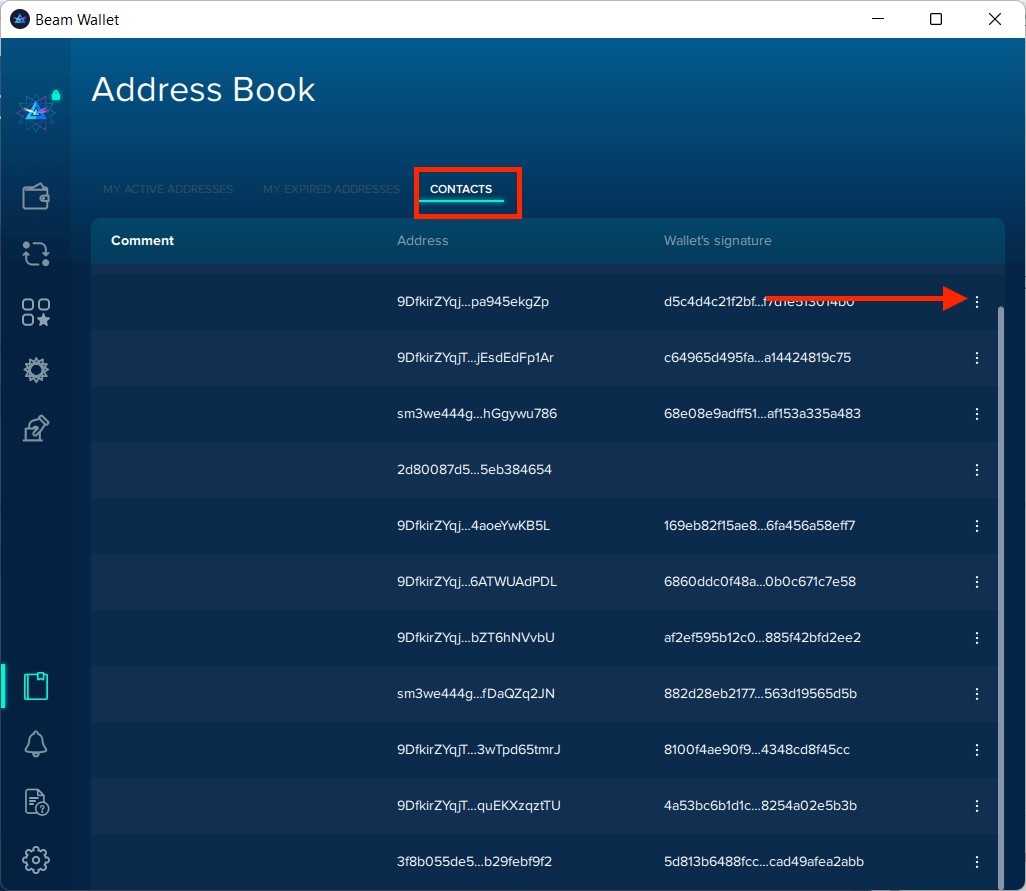Image resolution: width=1026 pixels, height=891 pixels.
Task: Select the contact row 3f8b055de5...b29febf9f2
Action: click(x=474, y=862)
